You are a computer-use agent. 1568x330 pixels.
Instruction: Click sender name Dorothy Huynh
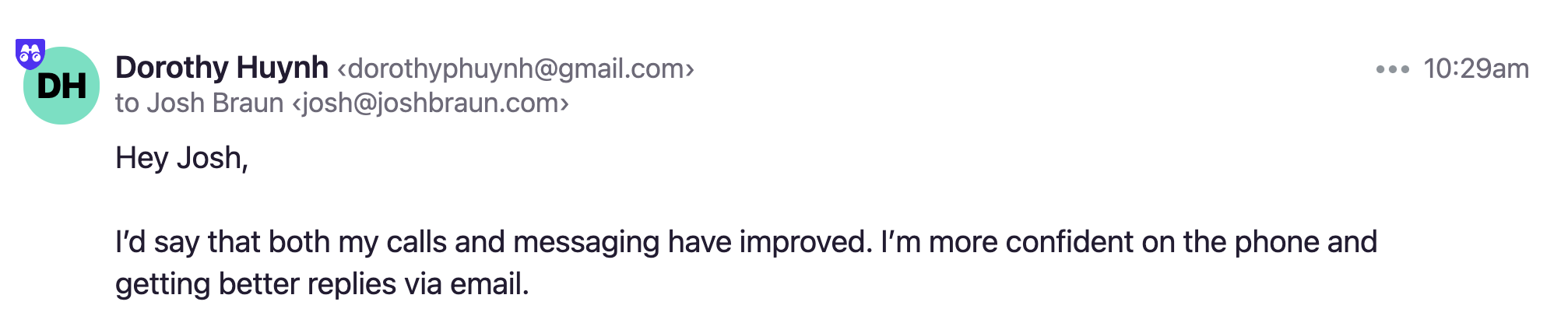click(x=222, y=68)
